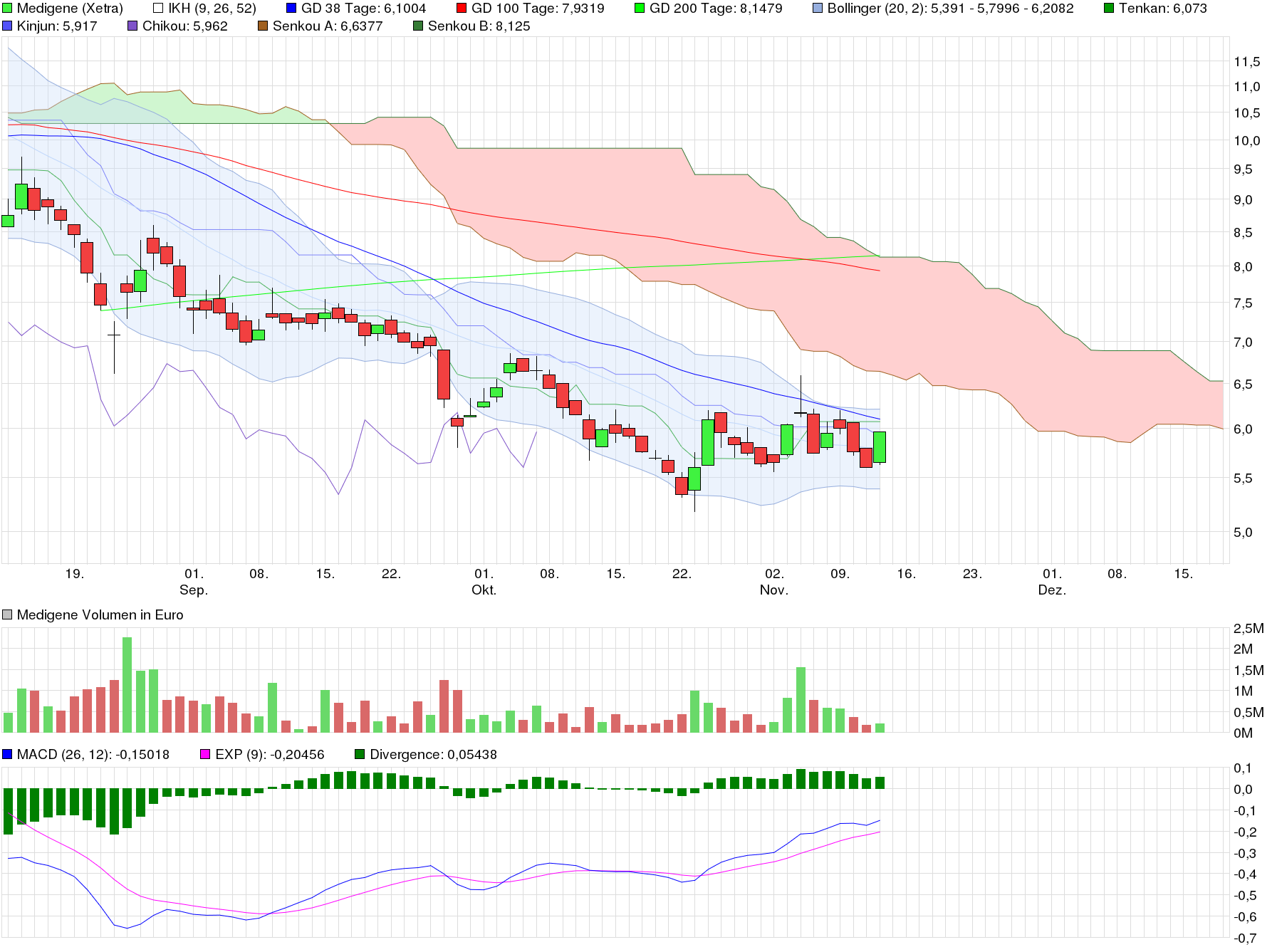Click the 8,5 price axis label
This screenshot has width=1282, height=952.
click(1243, 233)
